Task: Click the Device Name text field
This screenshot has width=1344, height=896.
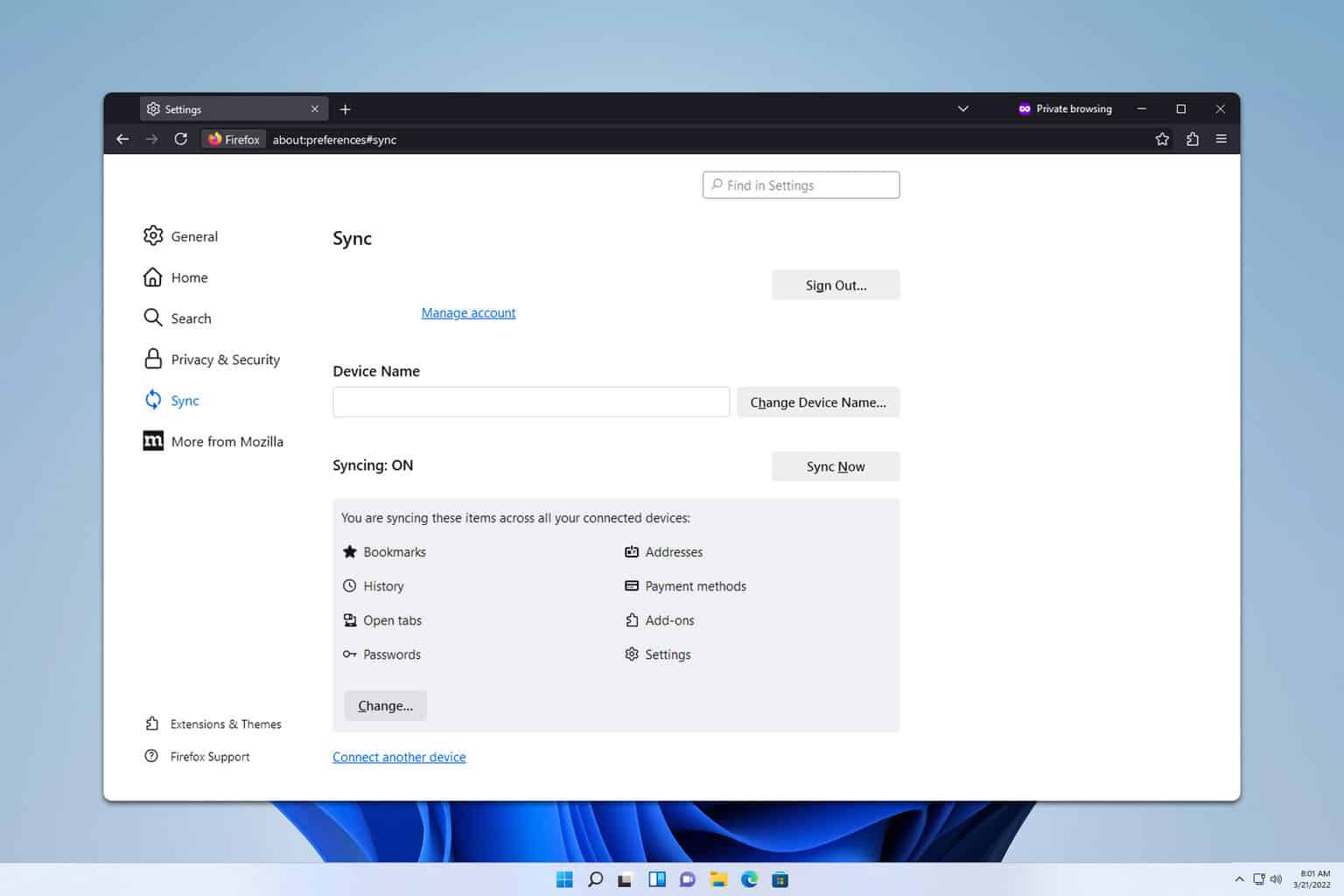Action: coord(531,402)
